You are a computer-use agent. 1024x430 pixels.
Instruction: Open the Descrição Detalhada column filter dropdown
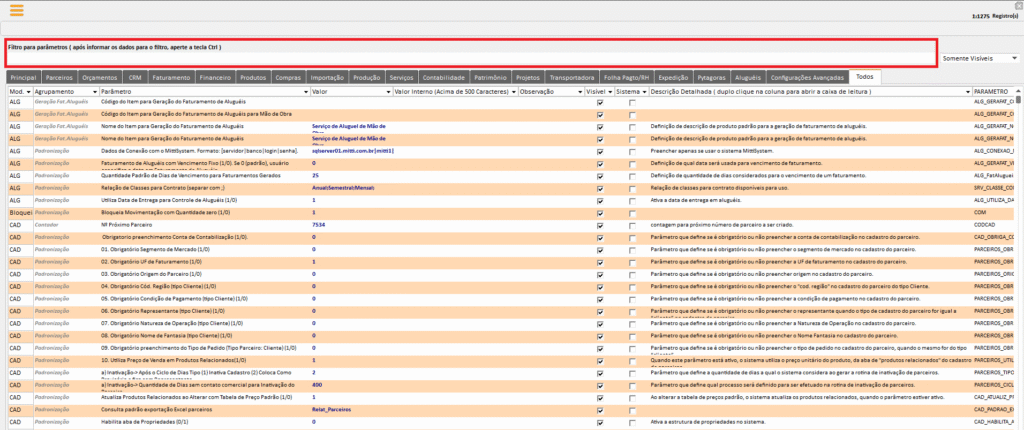(967, 92)
